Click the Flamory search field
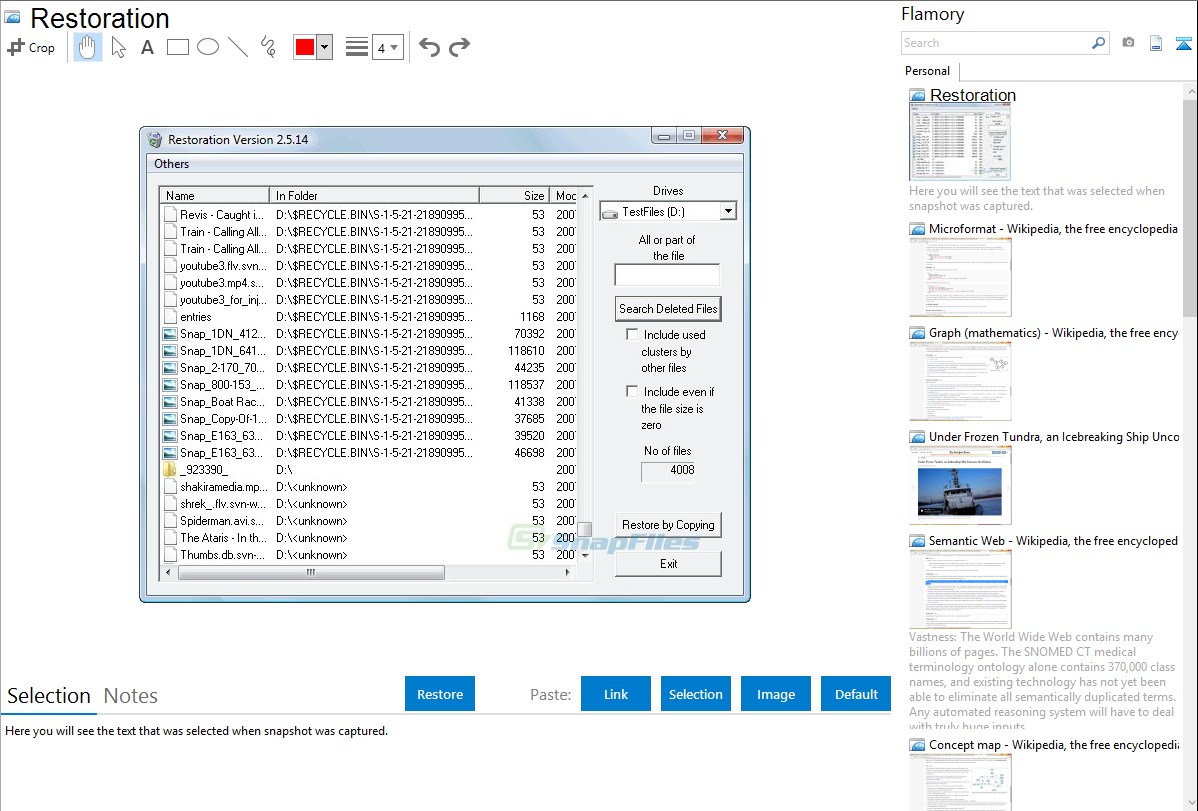The image size is (1198, 811). click(995, 43)
